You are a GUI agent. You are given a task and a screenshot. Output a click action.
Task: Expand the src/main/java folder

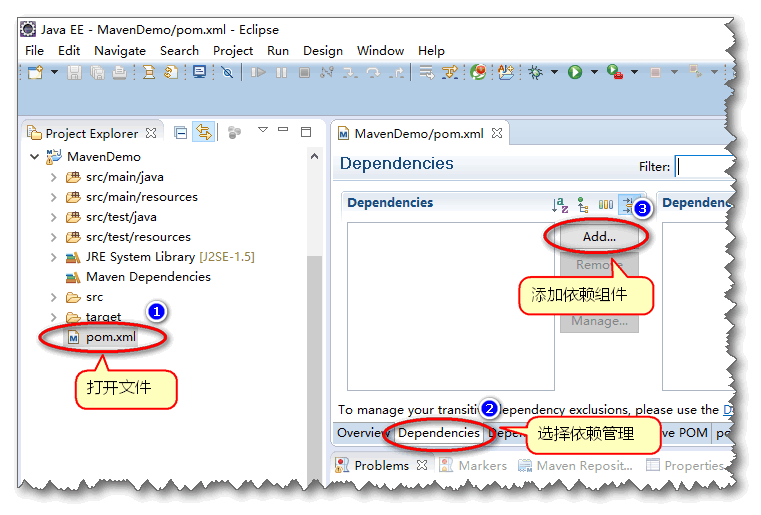click(x=53, y=177)
